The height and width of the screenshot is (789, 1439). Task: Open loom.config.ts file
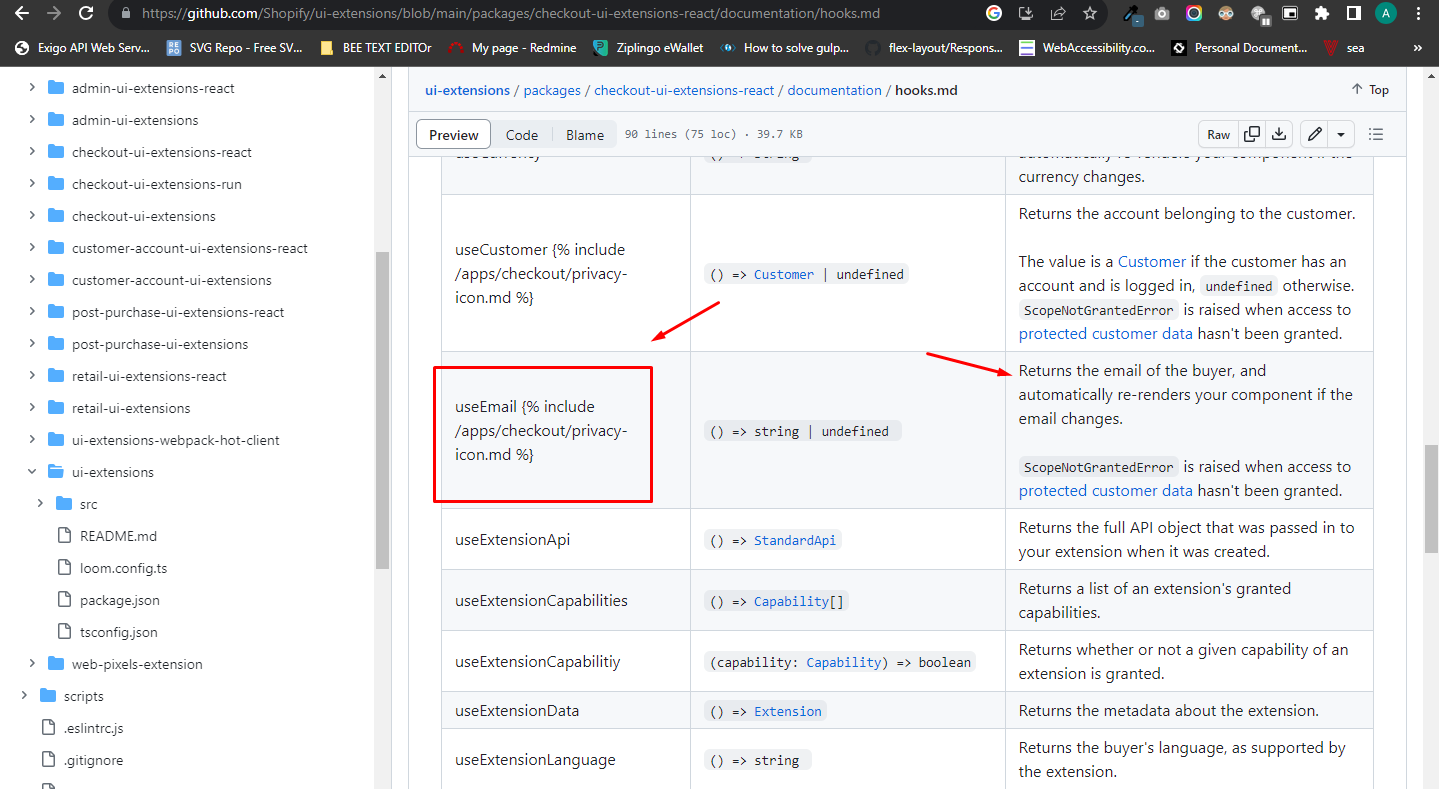[x=123, y=568]
